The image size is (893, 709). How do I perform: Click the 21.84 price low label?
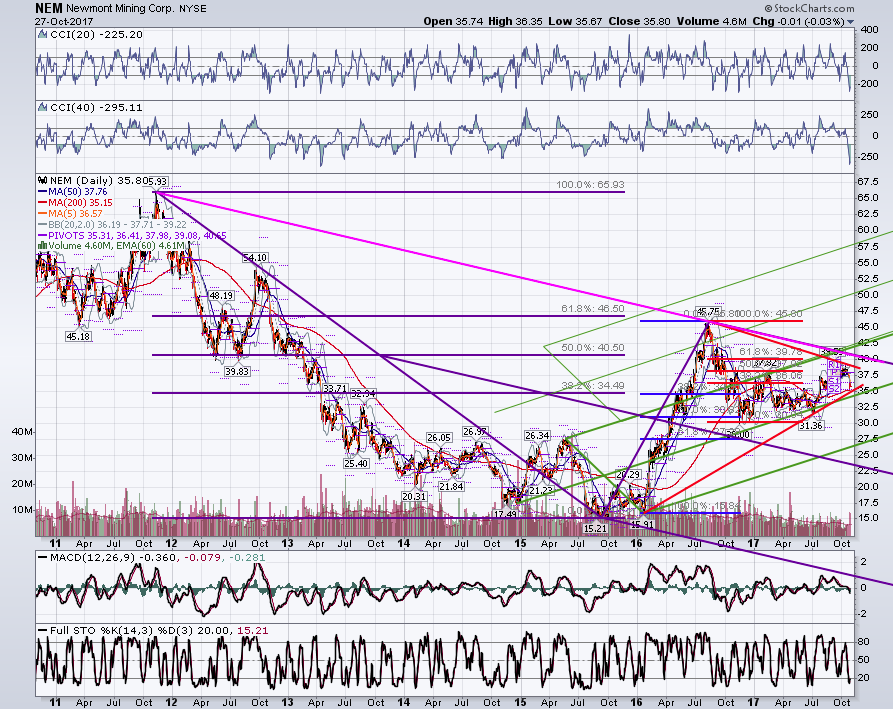click(450, 487)
